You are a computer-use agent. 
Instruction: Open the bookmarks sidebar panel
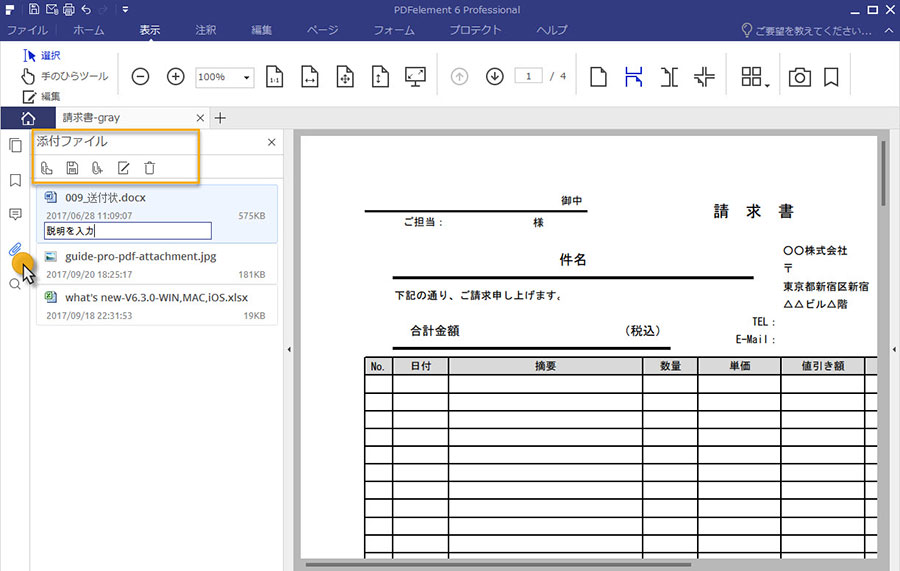(x=15, y=180)
